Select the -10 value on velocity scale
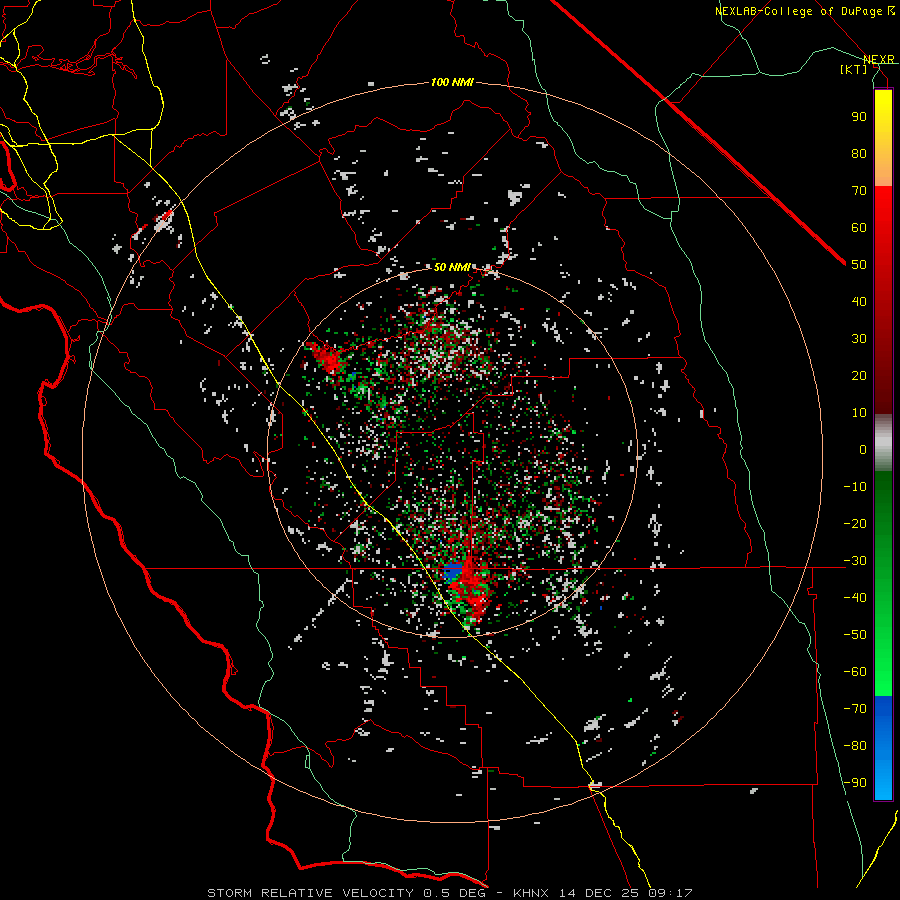The height and width of the screenshot is (900, 900). pyautogui.click(x=855, y=487)
